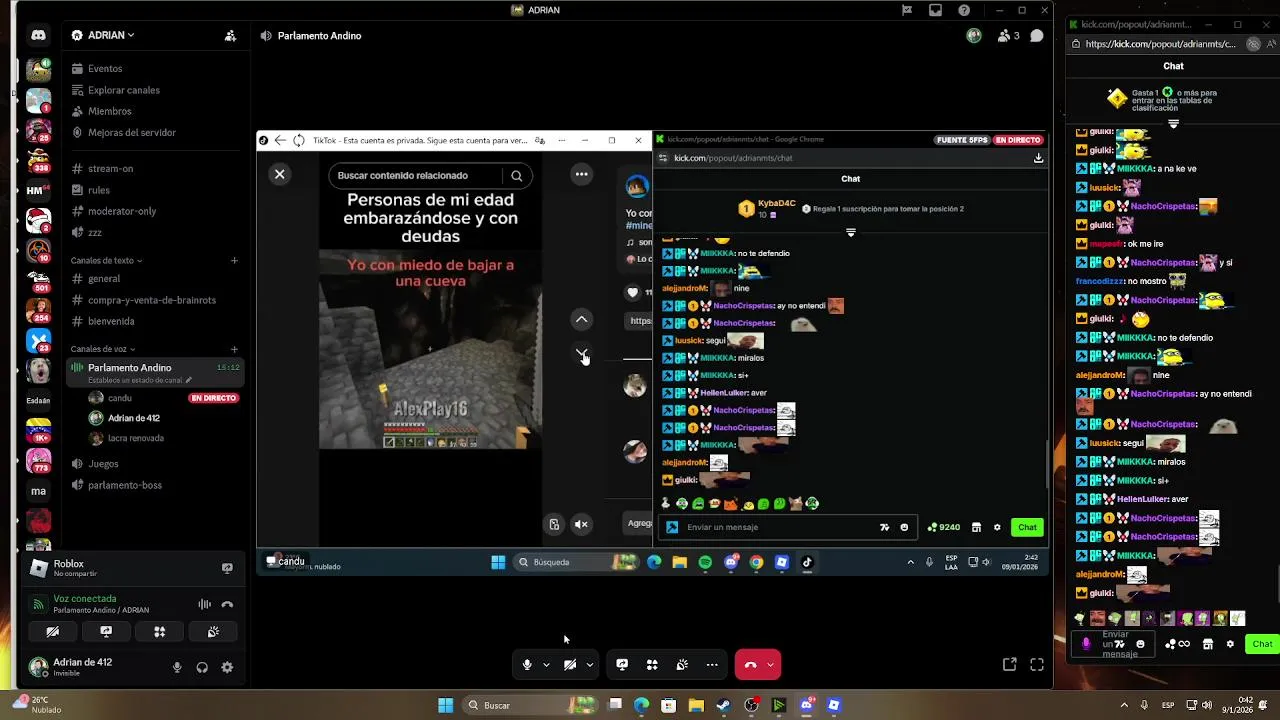Hang up with the red disconnect button
1280x720 pixels.
(x=751, y=664)
